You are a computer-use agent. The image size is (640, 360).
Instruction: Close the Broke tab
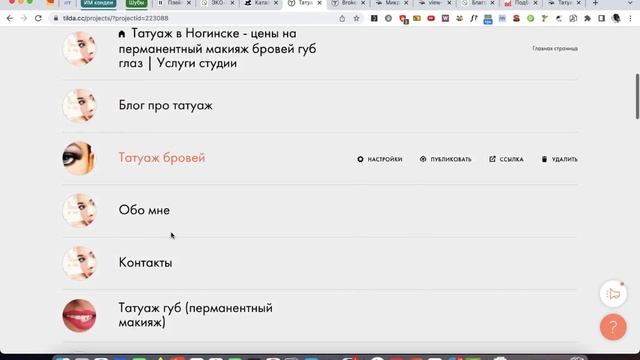click(x=363, y=3)
